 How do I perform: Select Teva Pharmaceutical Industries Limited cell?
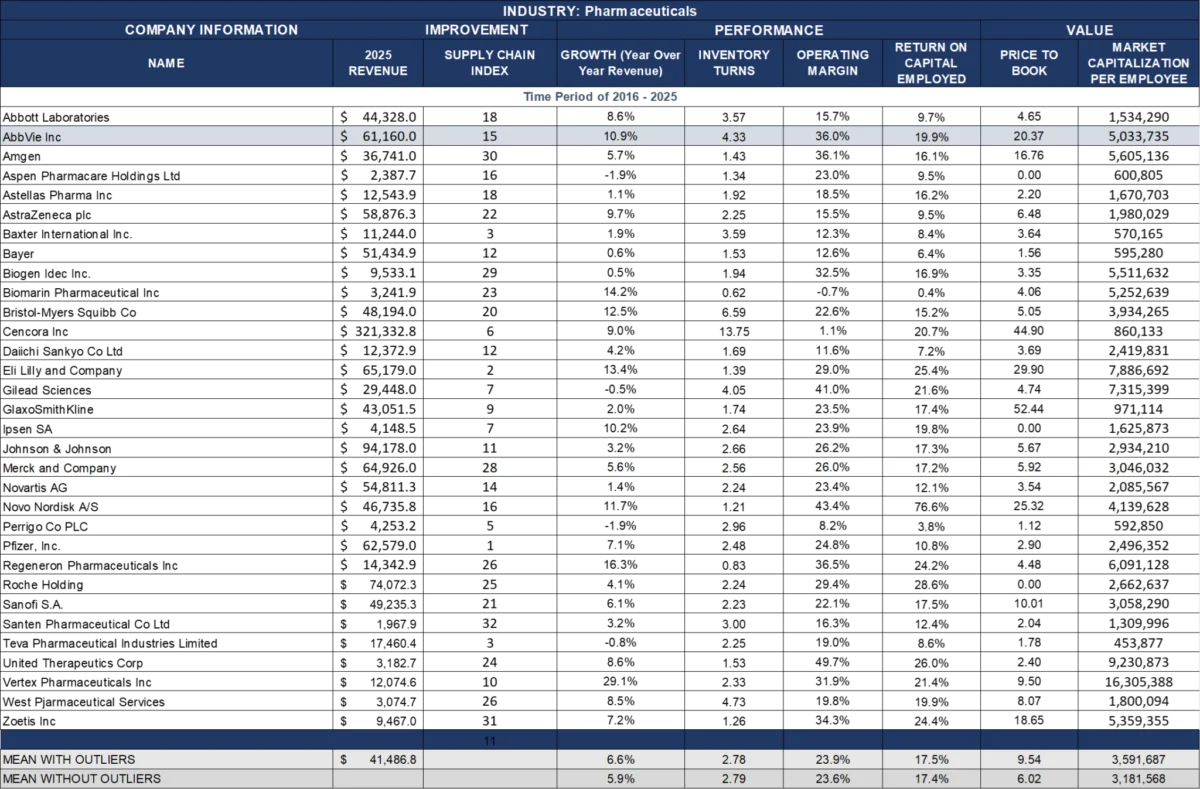(166, 643)
